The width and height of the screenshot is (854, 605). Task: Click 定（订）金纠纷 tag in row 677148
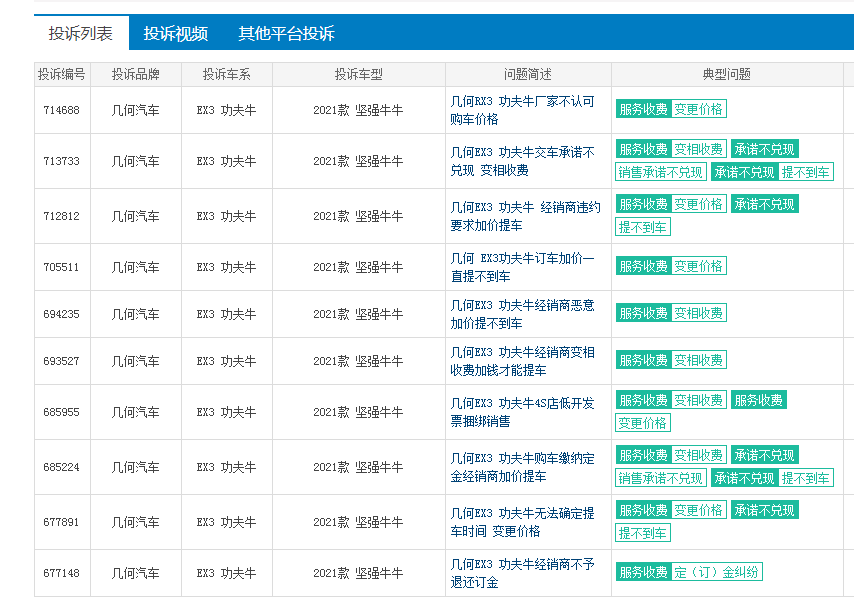point(717,572)
